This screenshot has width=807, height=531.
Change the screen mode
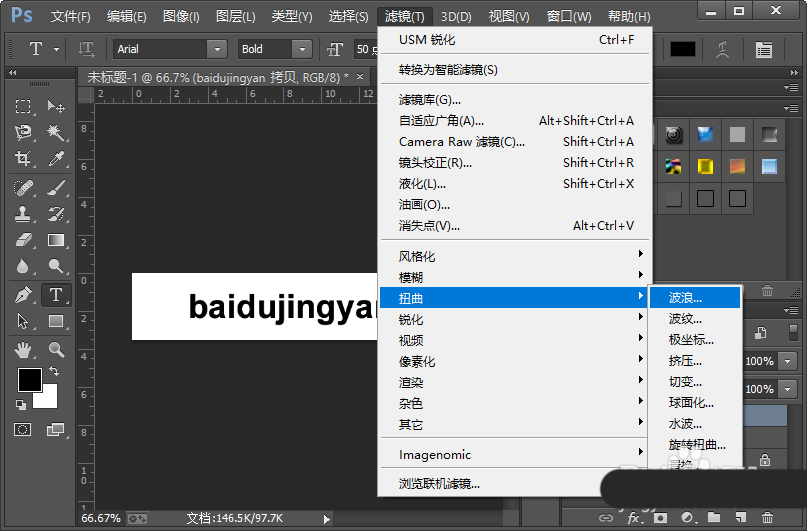56,429
